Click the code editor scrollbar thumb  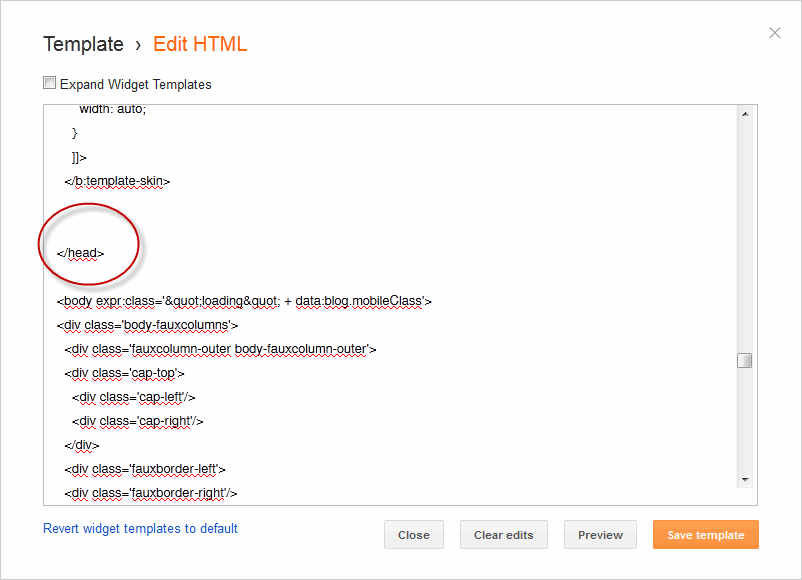[744, 360]
